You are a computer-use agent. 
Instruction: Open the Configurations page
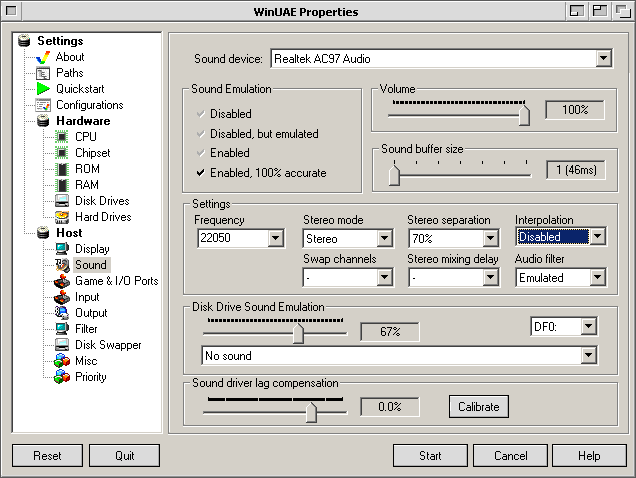[x=90, y=105]
